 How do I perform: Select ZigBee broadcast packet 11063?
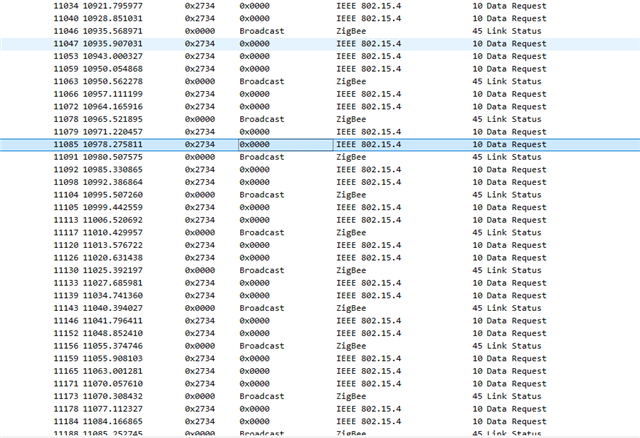click(x=320, y=82)
